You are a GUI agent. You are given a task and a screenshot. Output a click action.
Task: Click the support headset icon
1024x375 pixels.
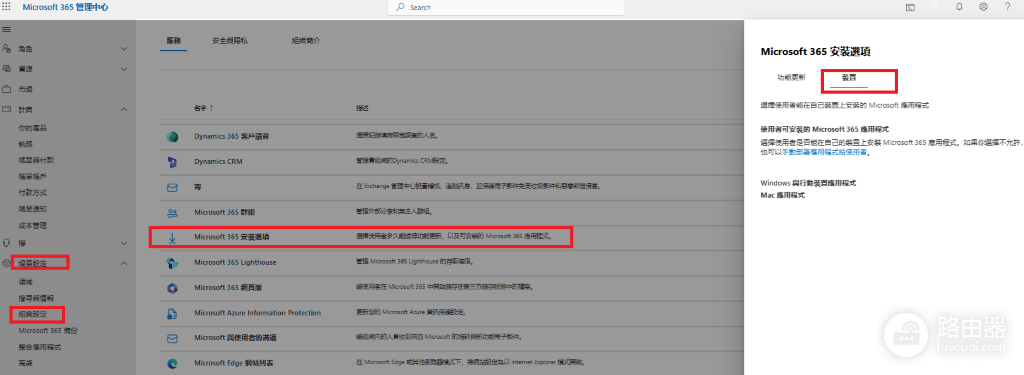7,243
